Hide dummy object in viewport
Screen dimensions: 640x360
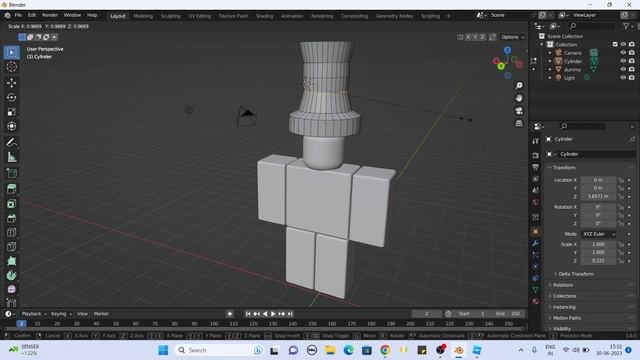[623, 69]
